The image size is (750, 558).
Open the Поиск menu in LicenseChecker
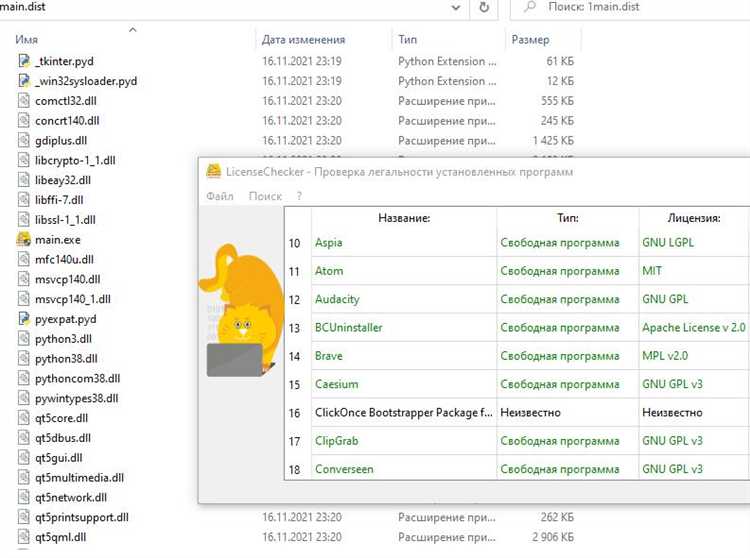[x=265, y=196]
